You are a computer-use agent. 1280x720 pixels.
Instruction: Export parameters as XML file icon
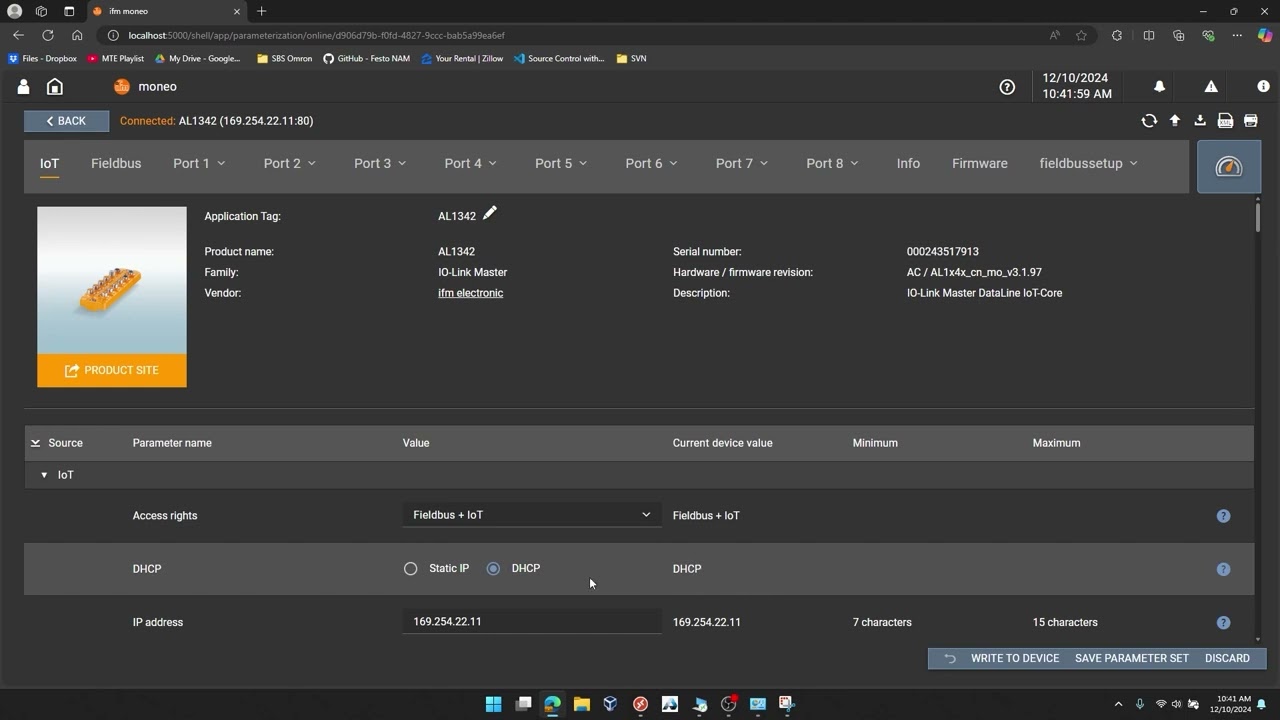click(x=1225, y=121)
